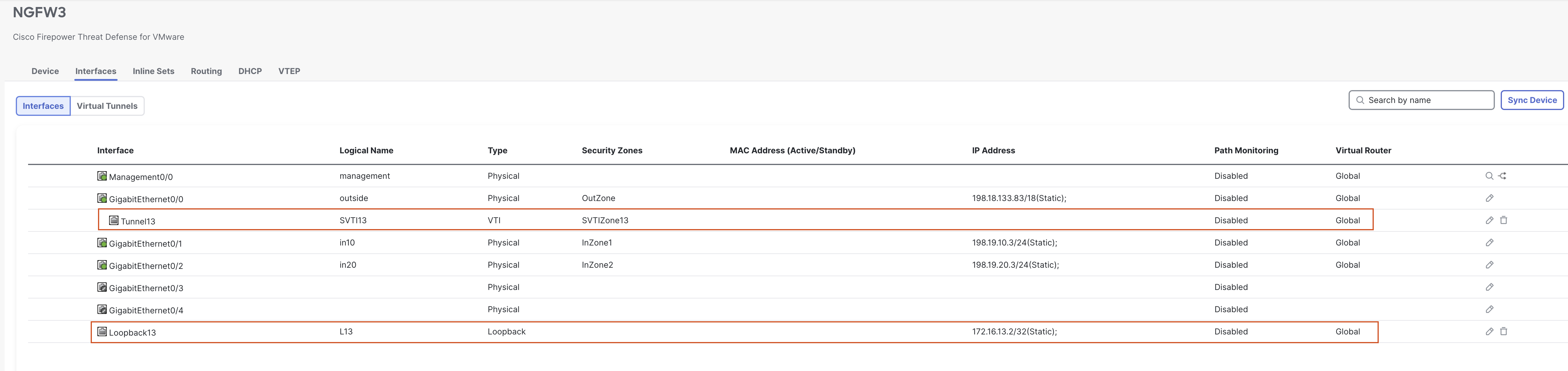
Task: Click the GigabitEthernet0/2 interface status icon
Action: [x=102, y=265]
